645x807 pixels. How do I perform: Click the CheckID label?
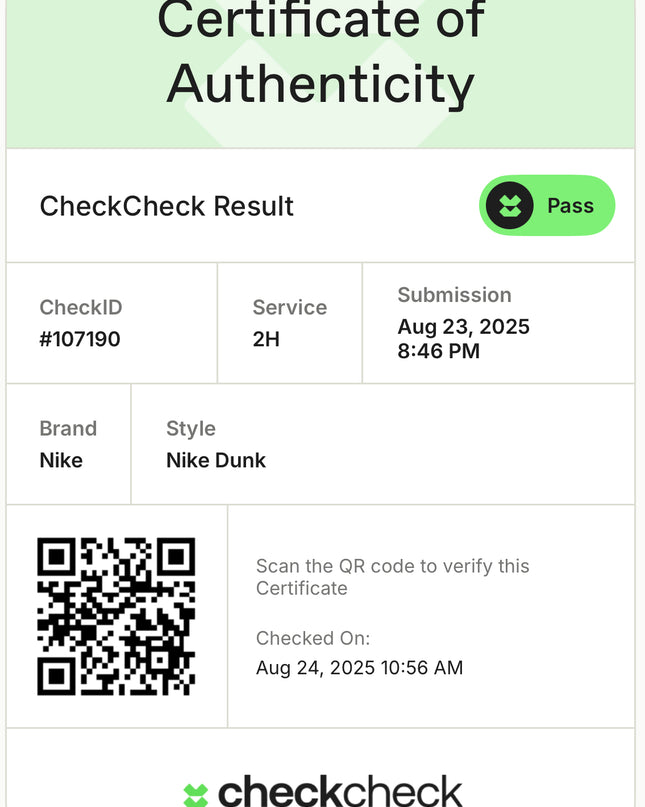81,307
